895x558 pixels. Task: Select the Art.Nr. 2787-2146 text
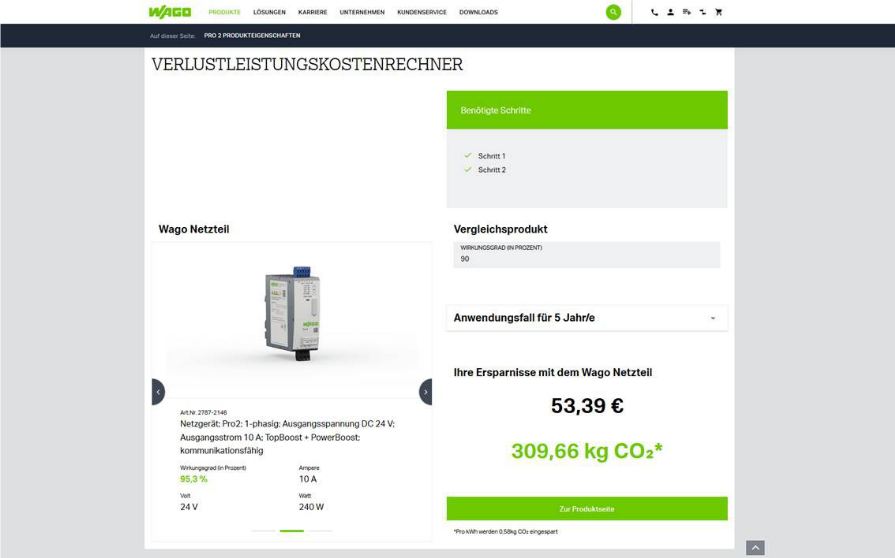click(x=203, y=412)
